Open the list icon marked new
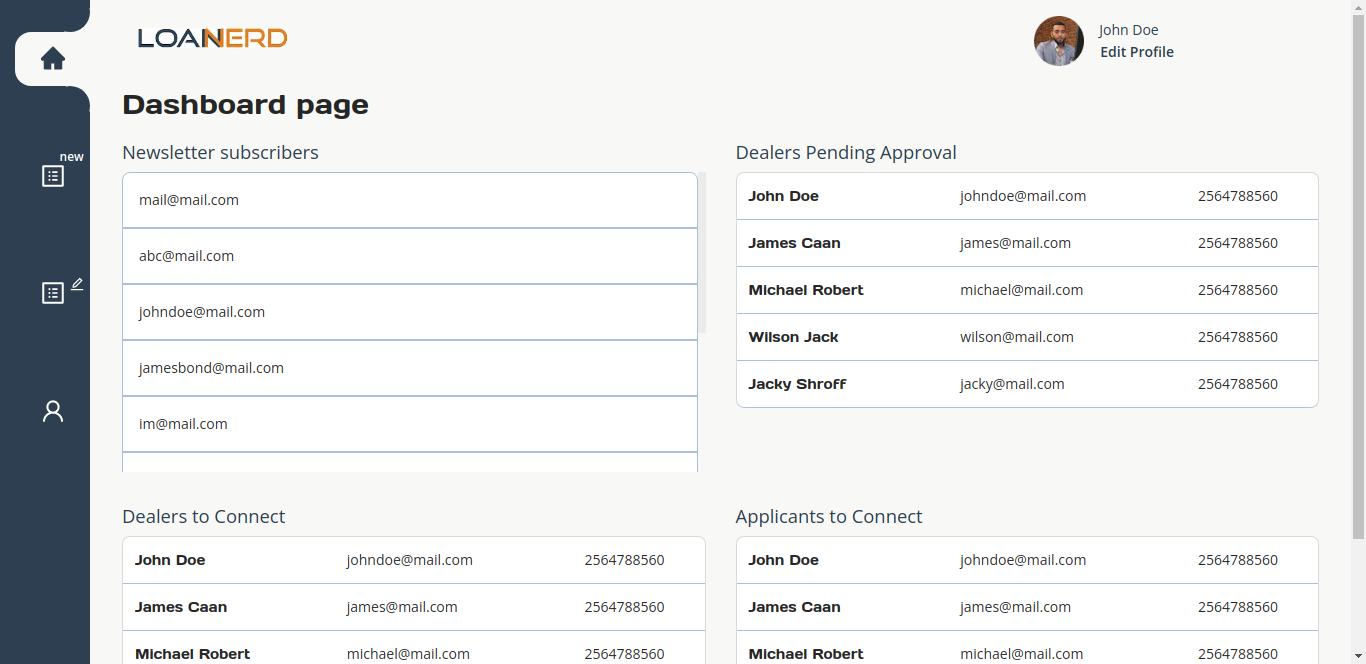This screenshot has height=664, width=1366. pyautogui.click(x=53, y=176)
